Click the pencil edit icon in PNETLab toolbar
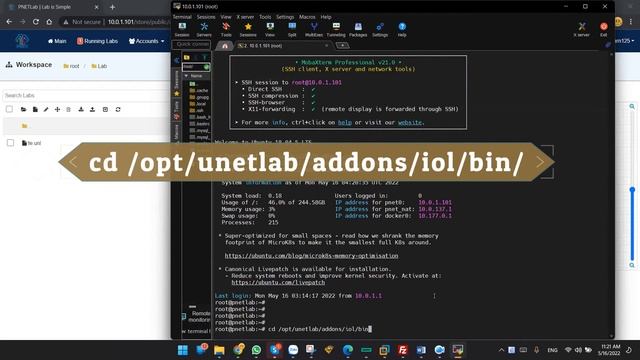Image resolution: width=640 pixels, height=360 pixels. [x=46, y=109]
